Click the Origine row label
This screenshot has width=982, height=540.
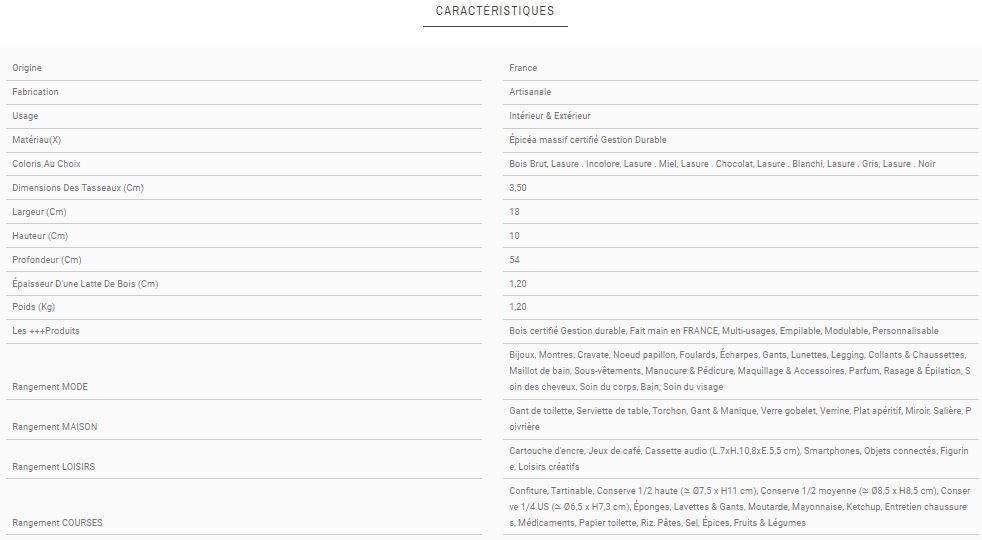(27, 68)
